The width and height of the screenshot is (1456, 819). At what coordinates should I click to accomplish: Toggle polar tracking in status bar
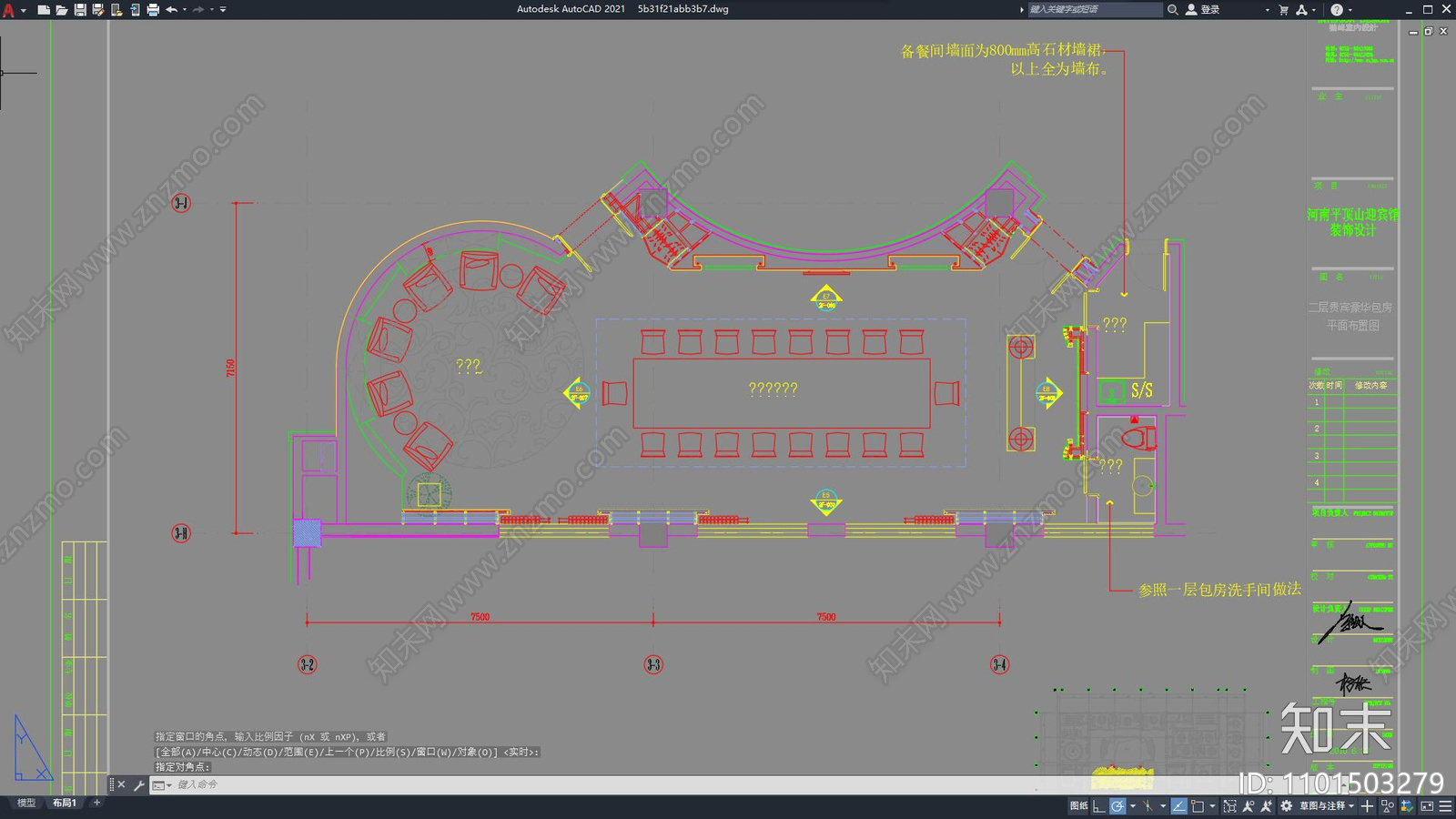1117,806
